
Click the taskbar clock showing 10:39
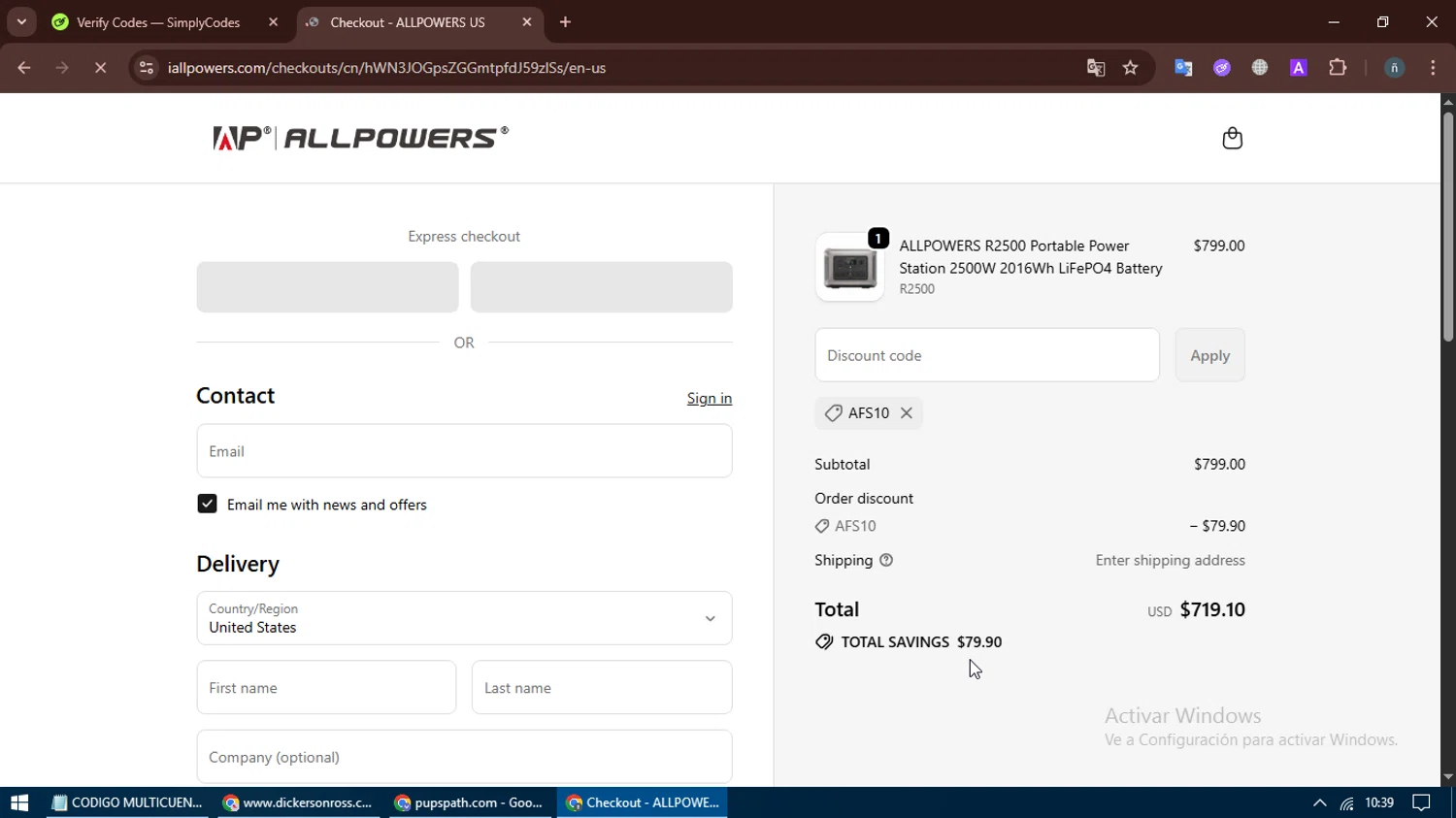click(1379, 802)
